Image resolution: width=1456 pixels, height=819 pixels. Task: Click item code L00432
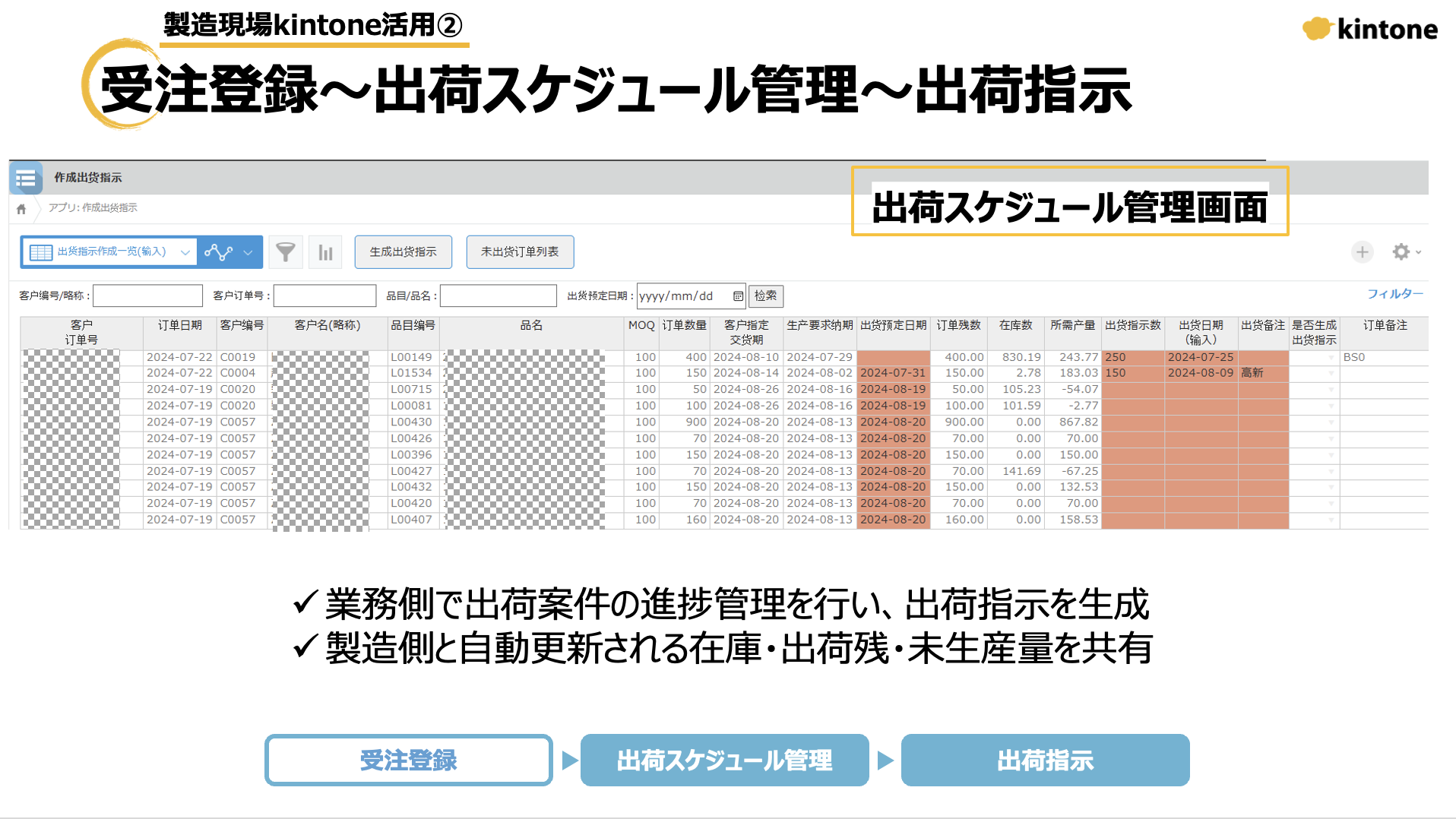pyautogui.click(x=411, y=487)
